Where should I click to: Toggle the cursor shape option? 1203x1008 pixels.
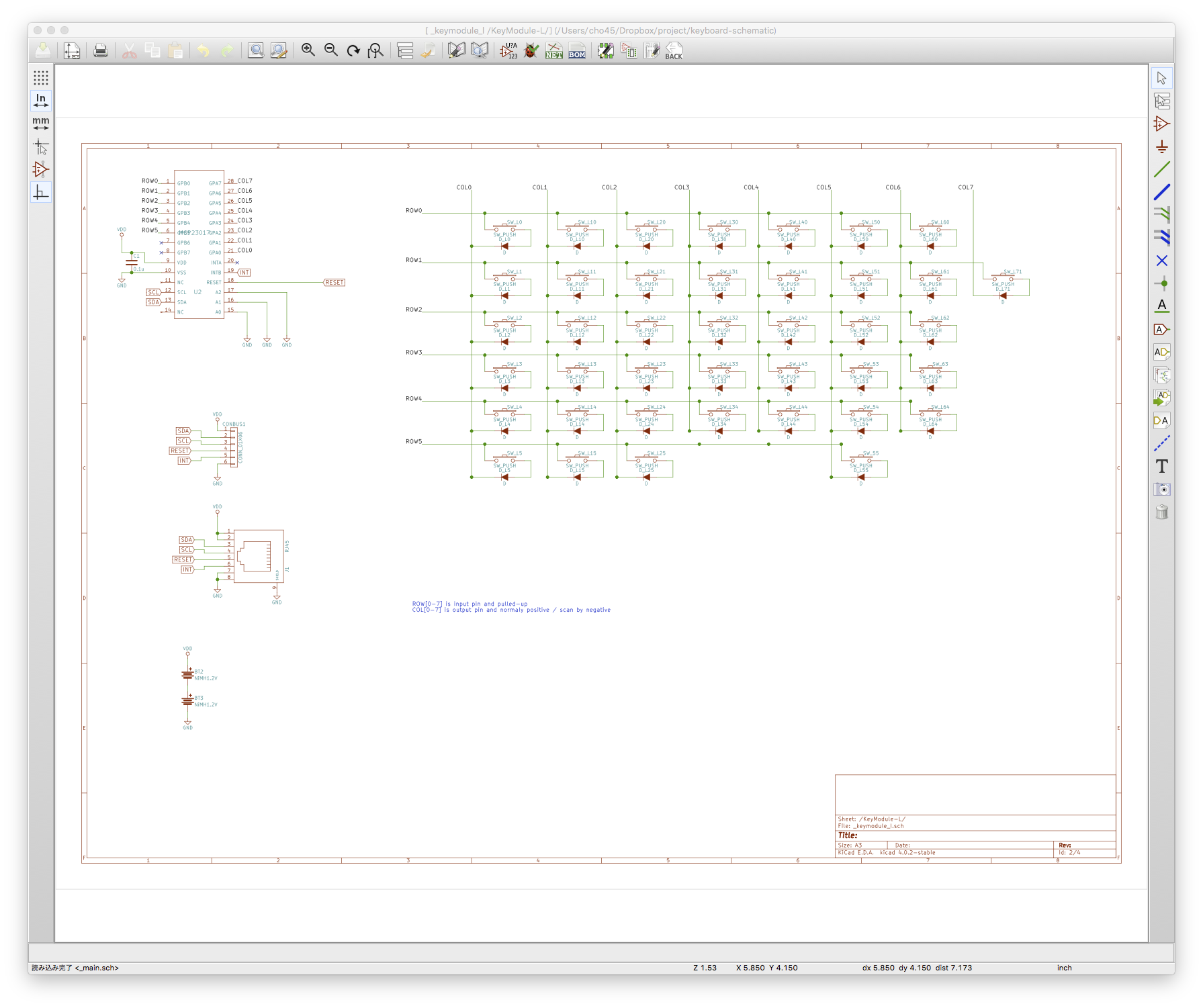(41, 146)
